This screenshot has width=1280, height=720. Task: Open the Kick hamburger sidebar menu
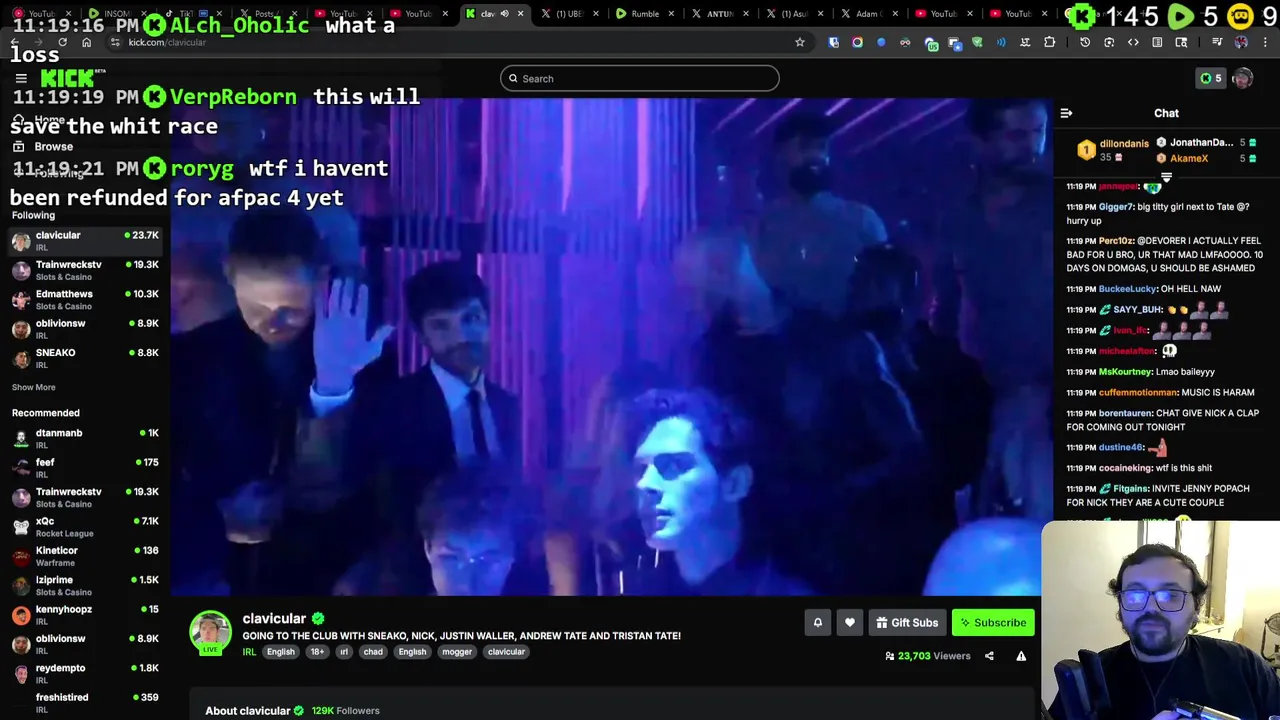point(20,78)
